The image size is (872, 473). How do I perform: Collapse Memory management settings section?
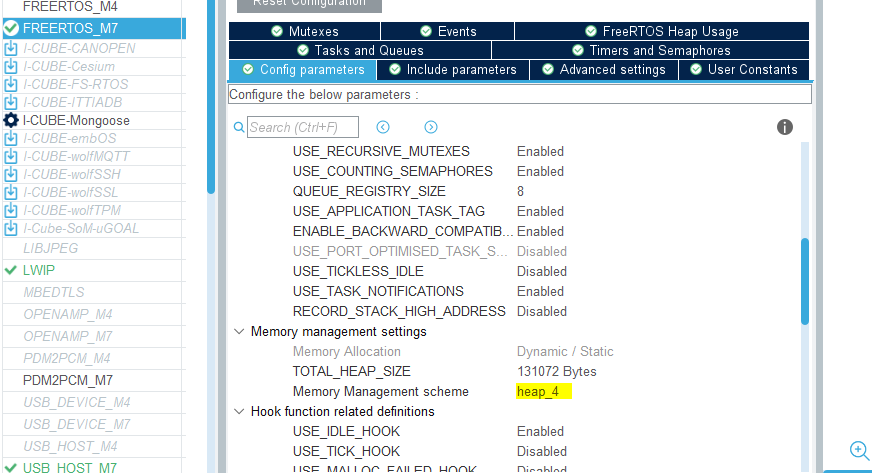tap(239, 332)
